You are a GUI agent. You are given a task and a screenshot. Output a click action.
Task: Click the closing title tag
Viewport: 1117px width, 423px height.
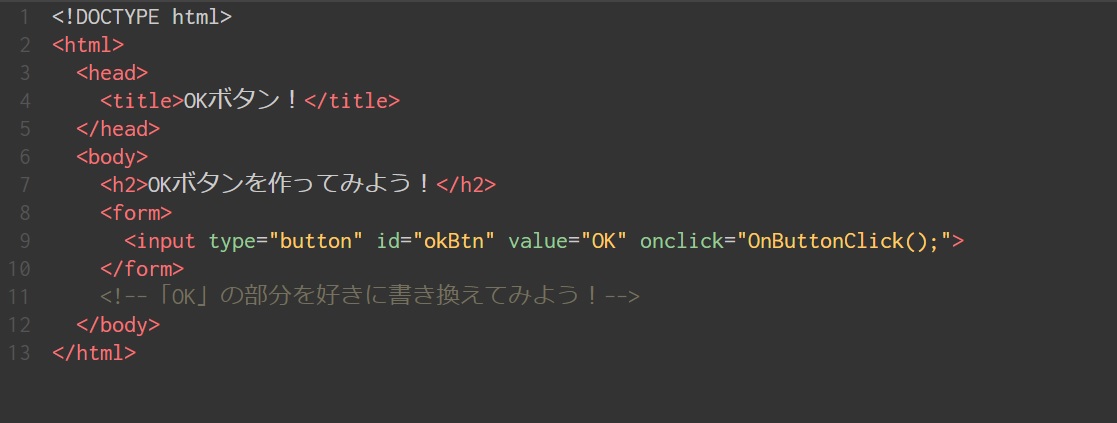click(351, 100)
